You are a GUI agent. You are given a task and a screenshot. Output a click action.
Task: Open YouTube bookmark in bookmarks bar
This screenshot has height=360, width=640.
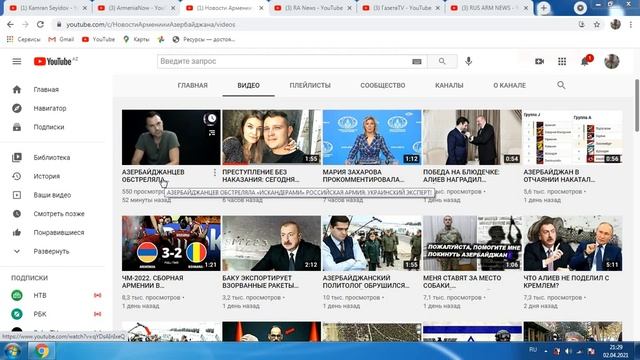[x=98, y=39]
